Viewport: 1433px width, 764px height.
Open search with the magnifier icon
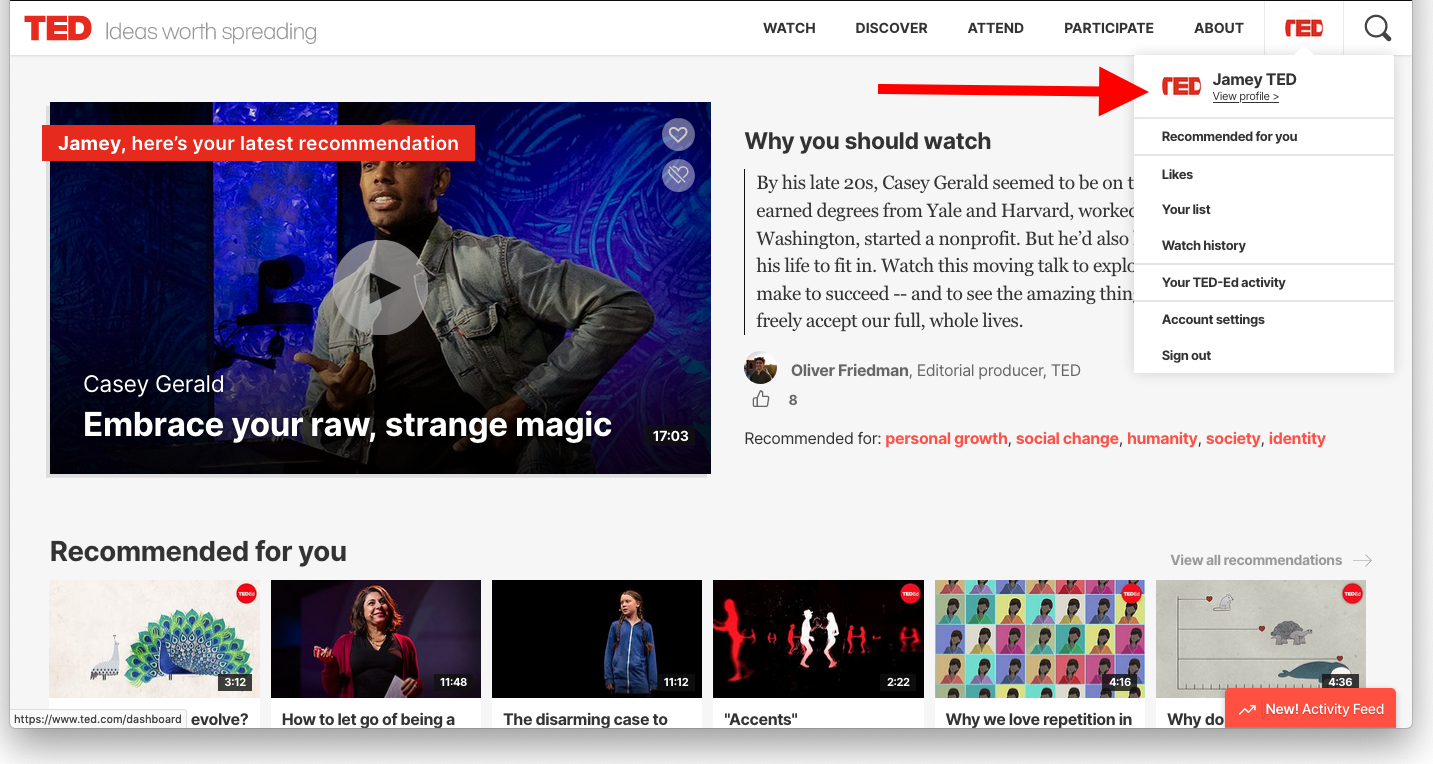[x=1378, y=28]
